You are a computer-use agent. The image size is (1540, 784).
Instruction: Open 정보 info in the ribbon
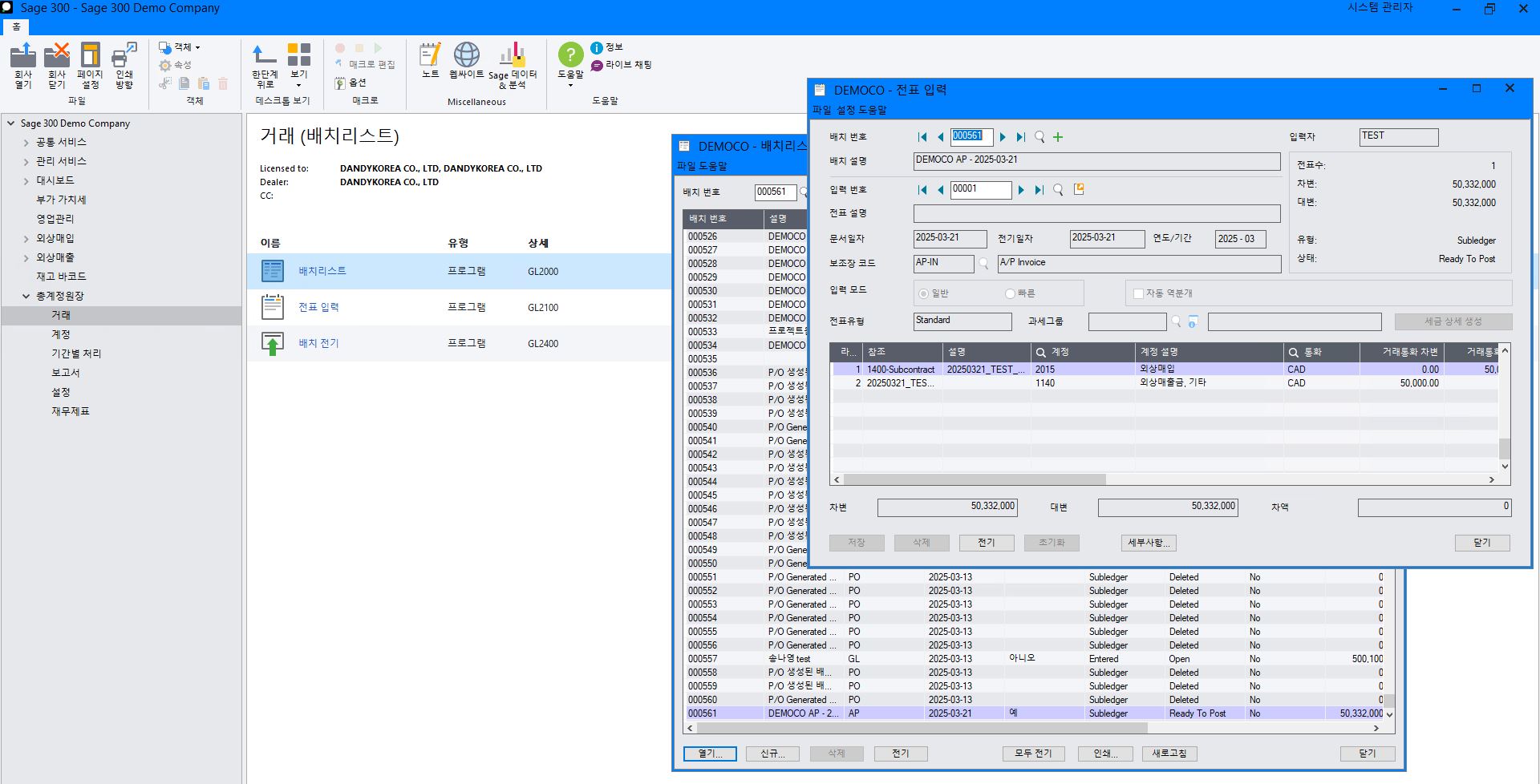point(607,47)
